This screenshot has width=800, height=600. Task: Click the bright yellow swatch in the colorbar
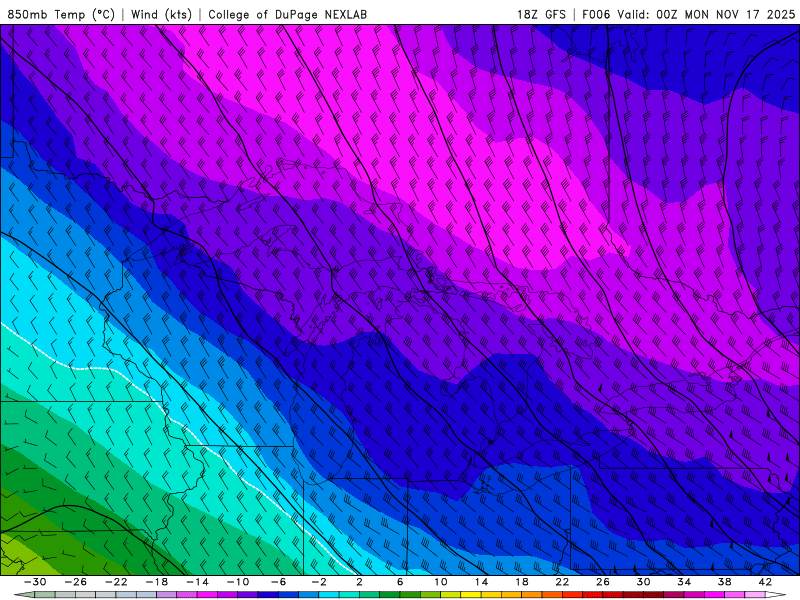point(470,594)
